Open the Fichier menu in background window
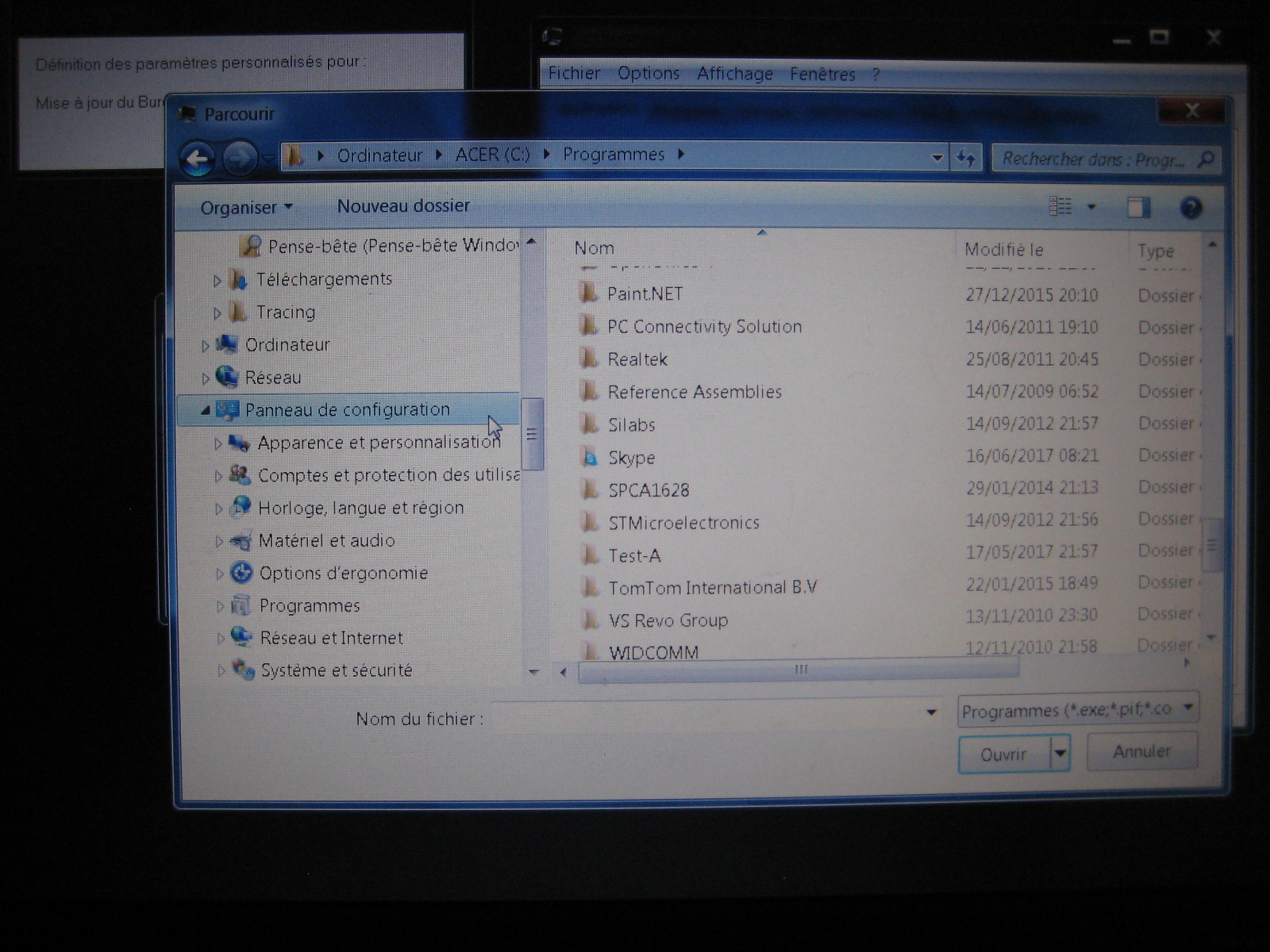Viewport: 1270px width, 952px height. (574, 73)
